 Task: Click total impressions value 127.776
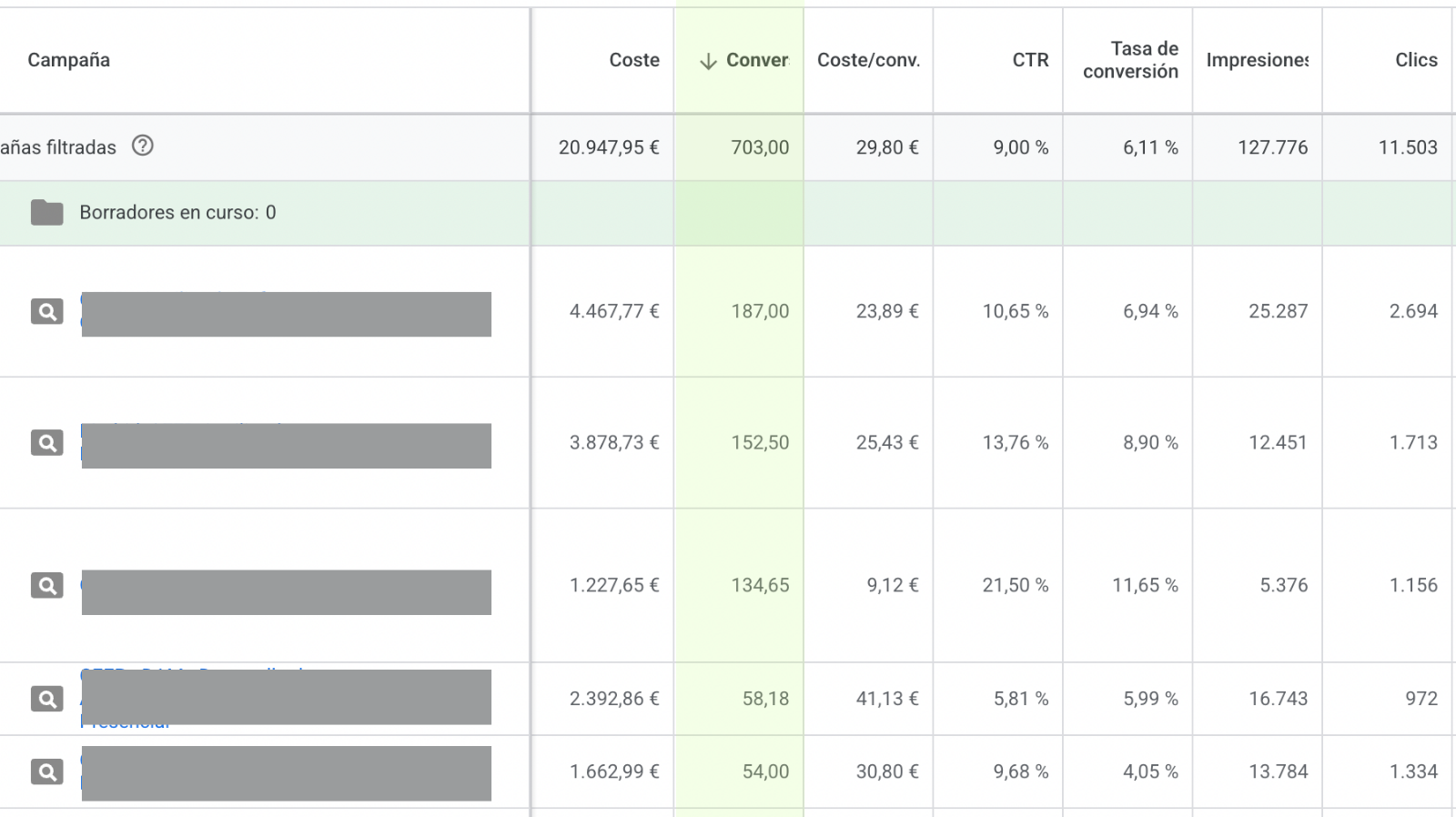[1272, 147]
